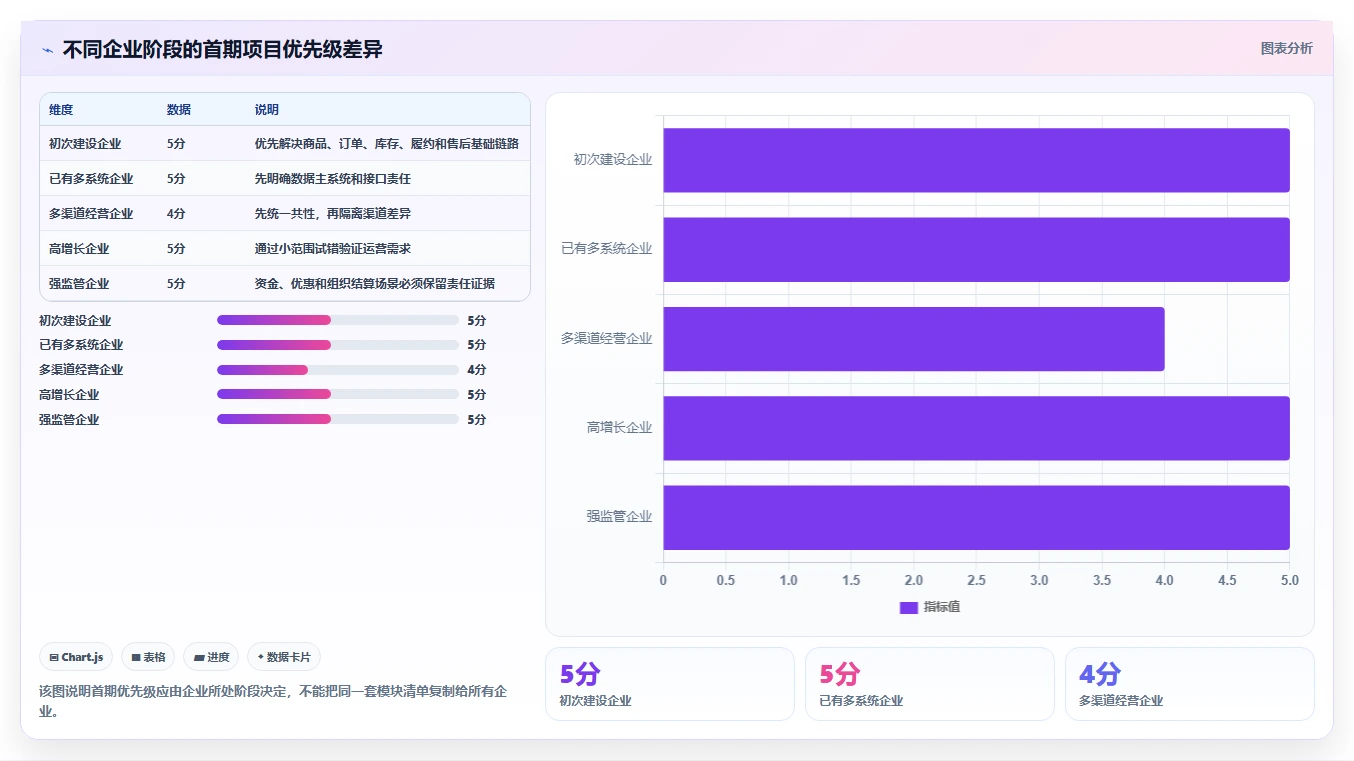Click the 4分 cell in the table
The width and height of the screenshot is (1354, 761).
tap(176, 214)
